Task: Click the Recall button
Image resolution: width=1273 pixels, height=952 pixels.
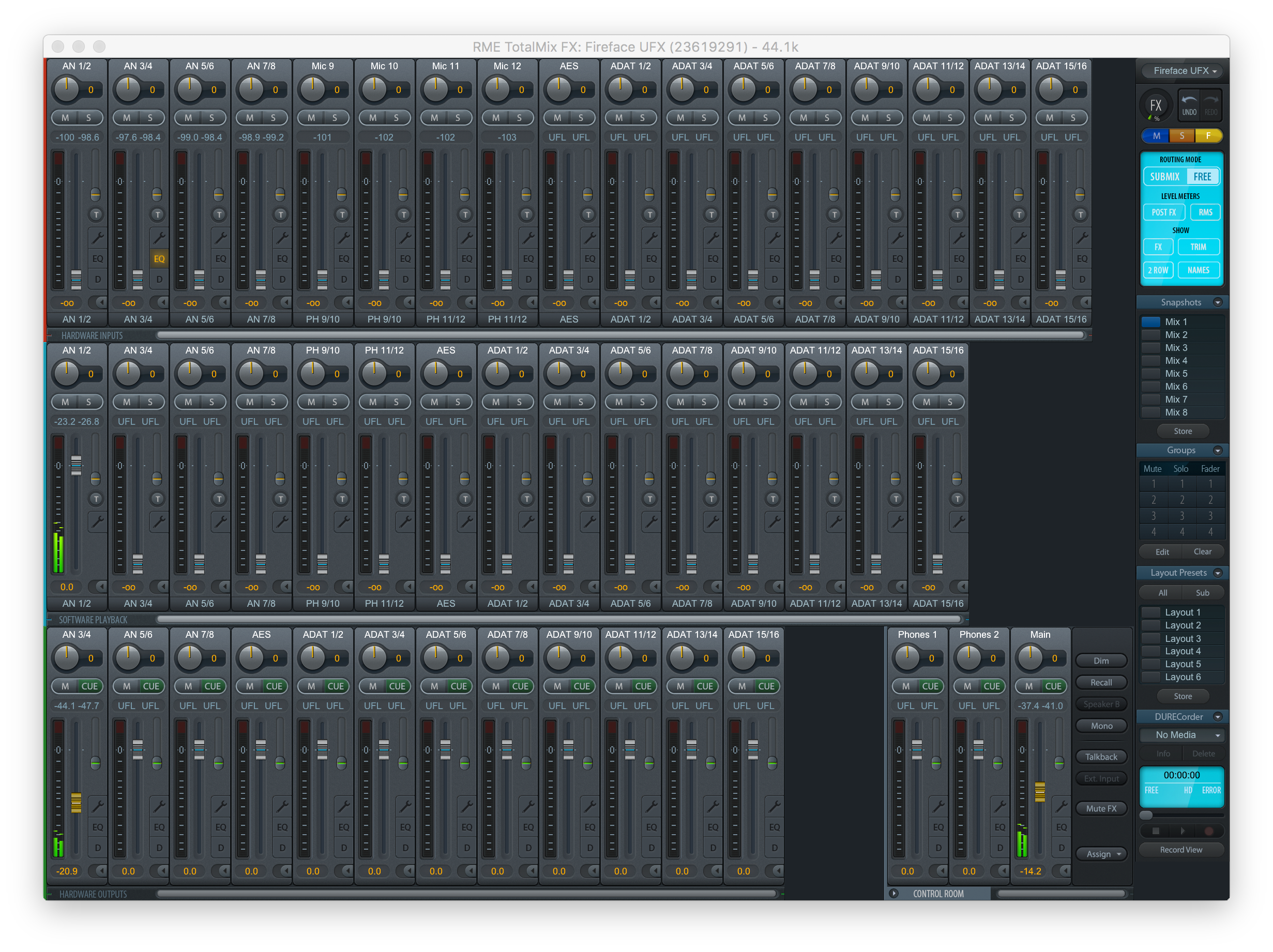Action: [1101, 682]
